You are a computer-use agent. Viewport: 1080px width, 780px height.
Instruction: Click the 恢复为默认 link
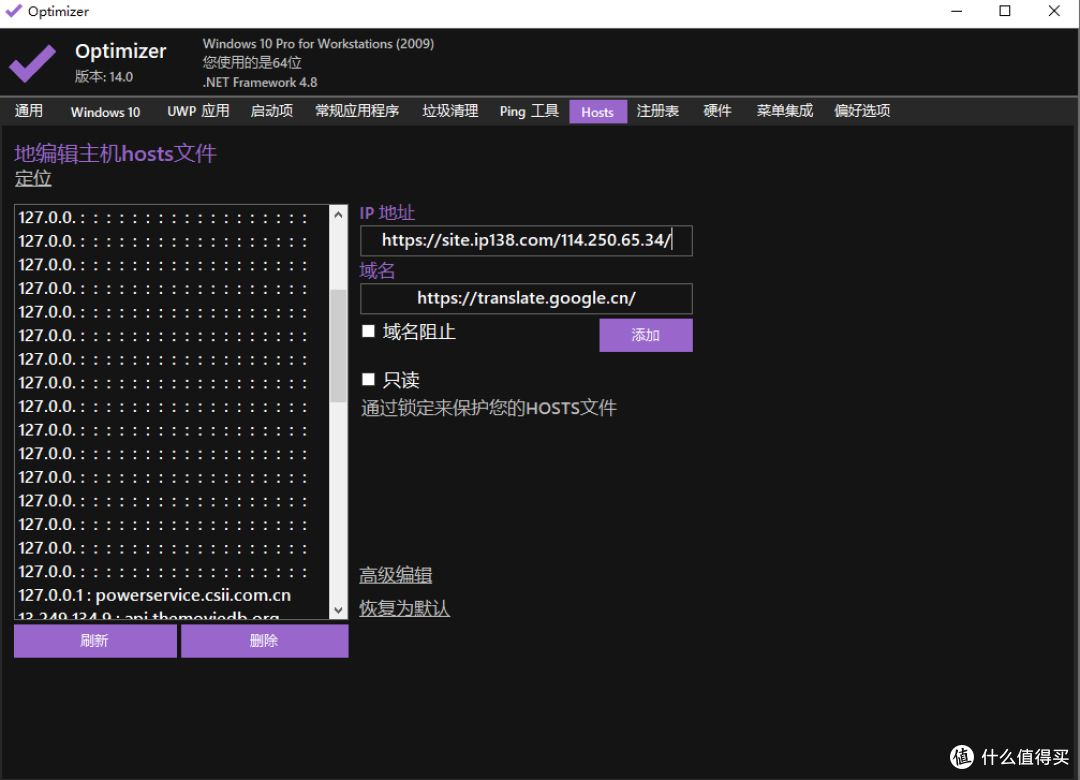point(404,608)
